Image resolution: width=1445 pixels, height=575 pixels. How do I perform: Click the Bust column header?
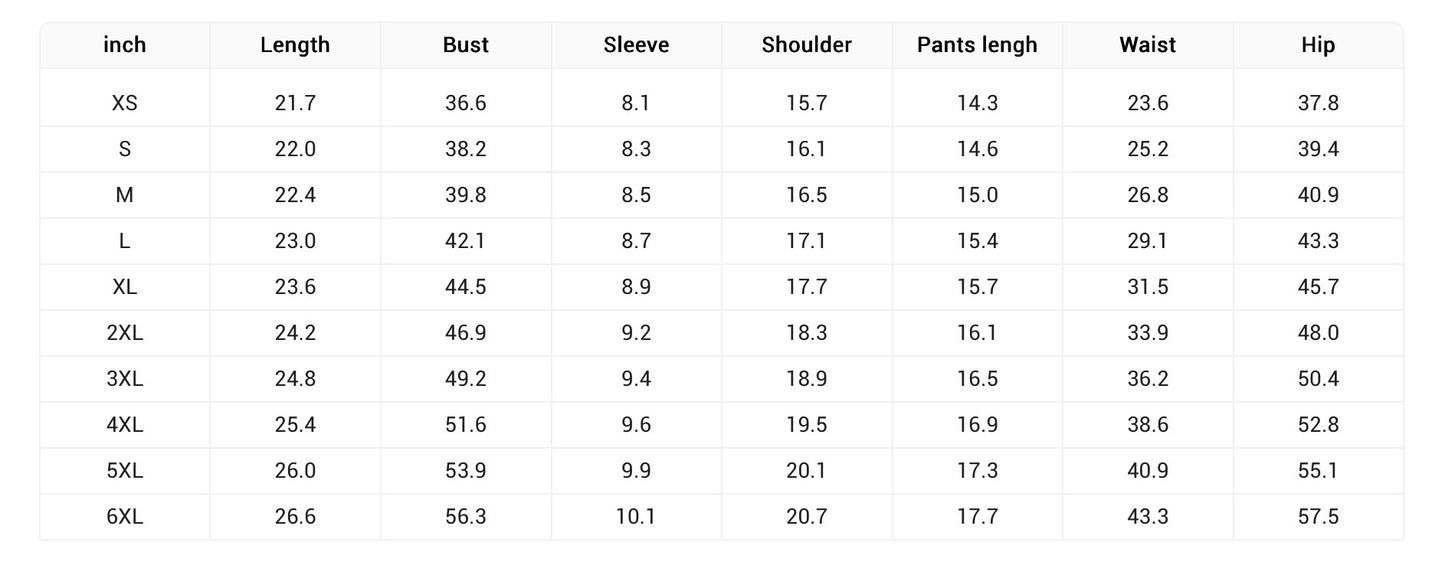(466, 45)
